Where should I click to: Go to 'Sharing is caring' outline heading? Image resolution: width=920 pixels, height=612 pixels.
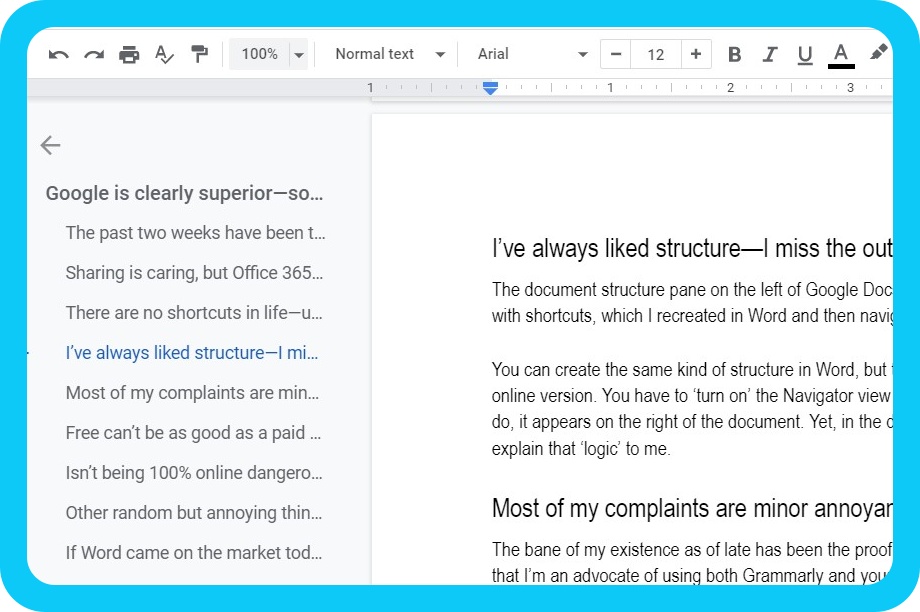[194, 273]
